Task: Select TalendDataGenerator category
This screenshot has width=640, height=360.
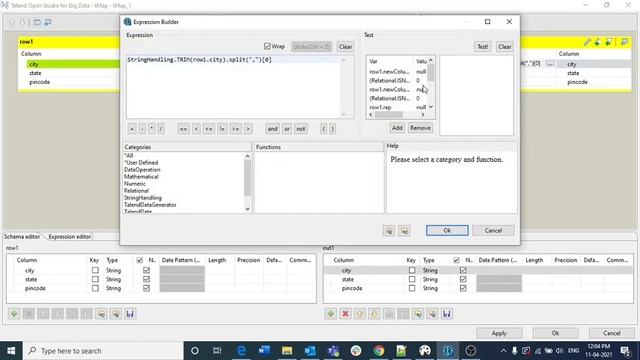Action: 150,205
